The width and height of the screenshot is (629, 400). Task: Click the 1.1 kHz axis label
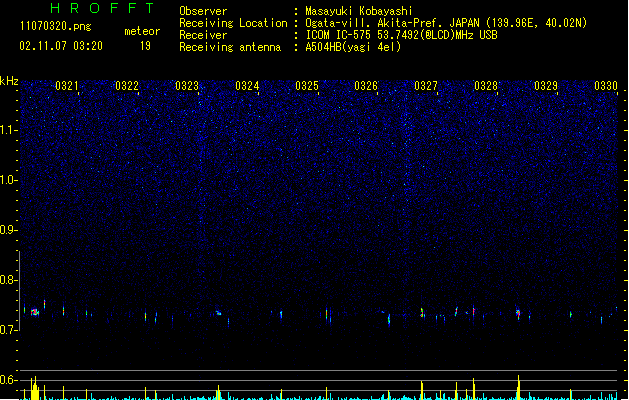(8, 130)
